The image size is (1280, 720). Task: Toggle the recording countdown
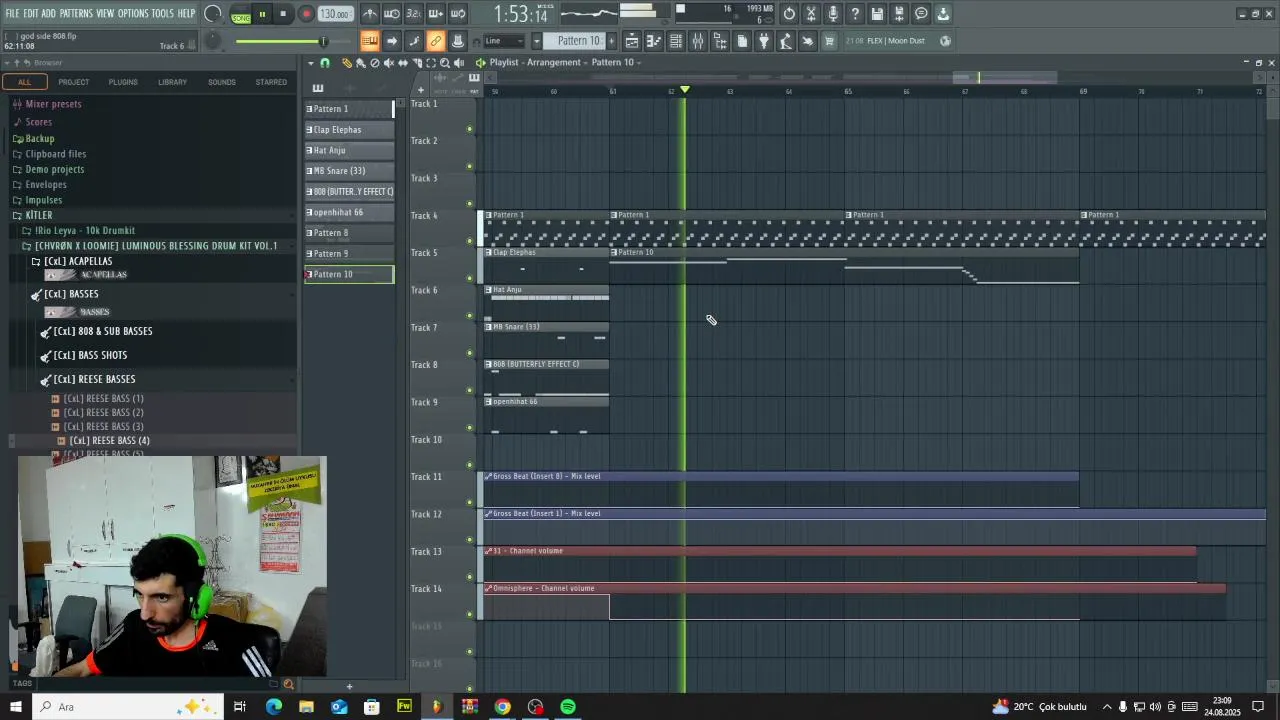tap(414, 14)
